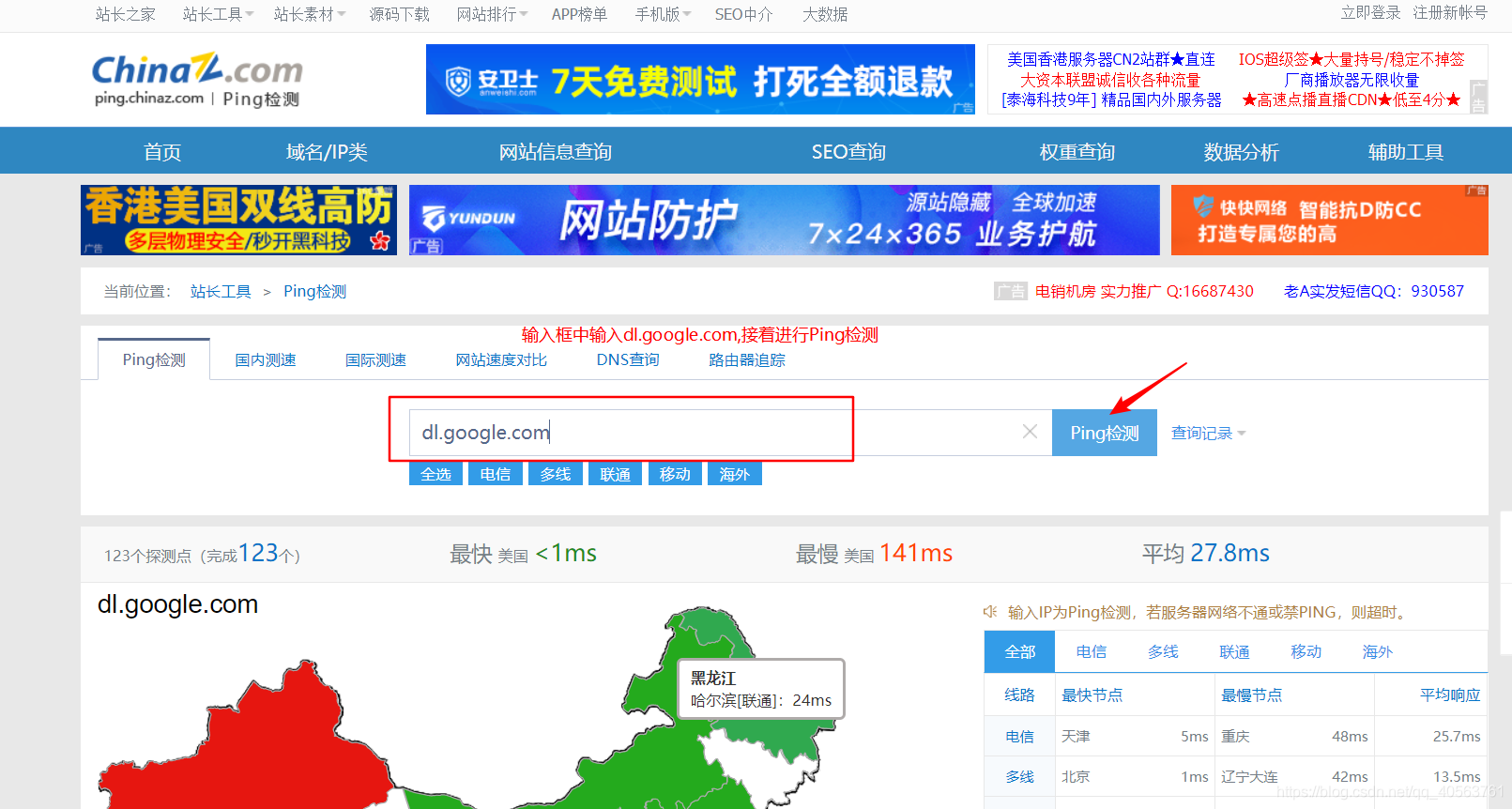The width and height of the screenshot is (1512, 809).
Task: Switch to the 网站速度对比 tab
Action: [x=501, y=359]
